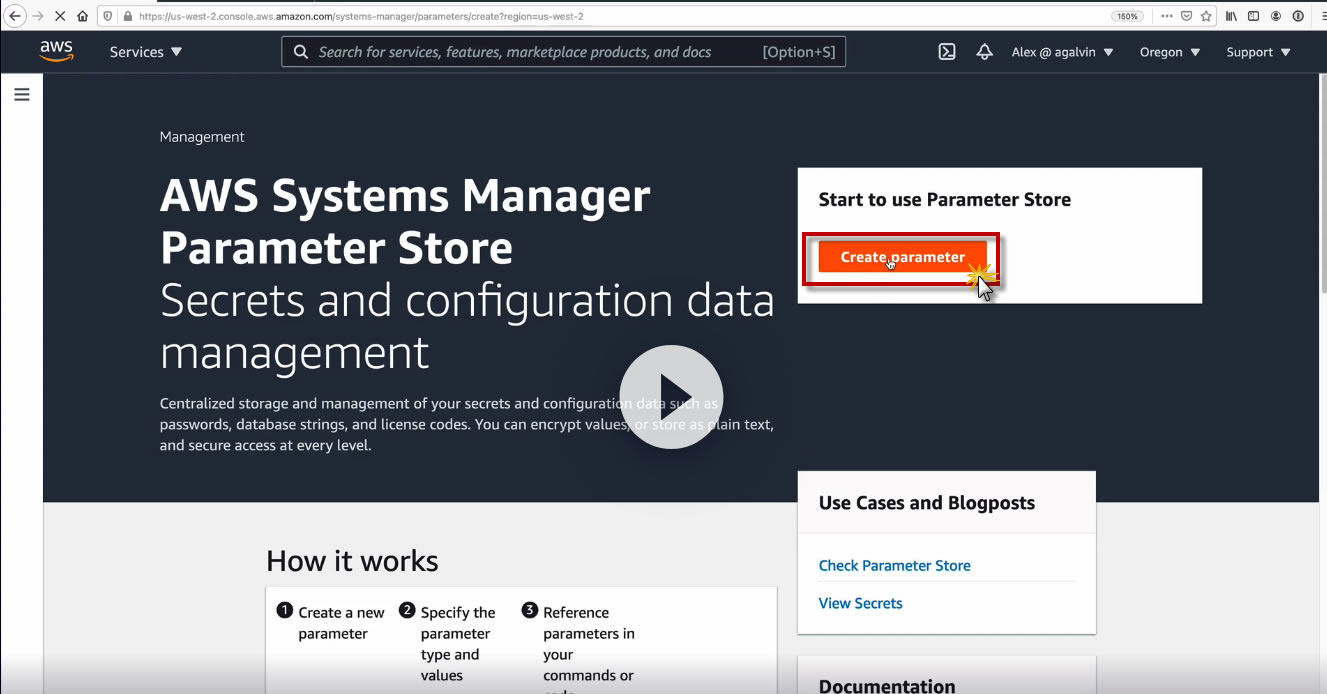
Task: Open the Oregon region dropdown
Action: (x=1170, y=52)
